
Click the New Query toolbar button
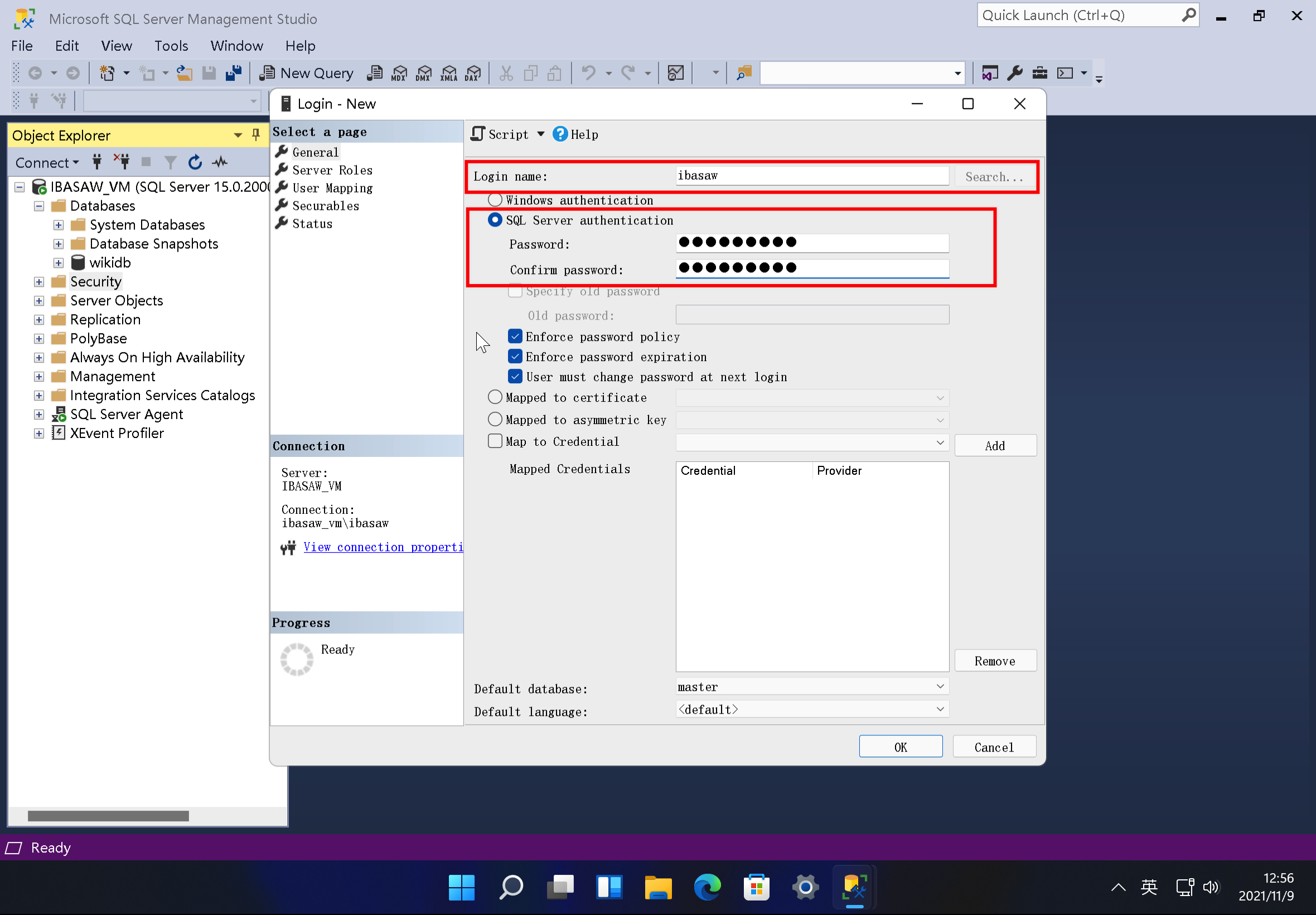(307, 74)
